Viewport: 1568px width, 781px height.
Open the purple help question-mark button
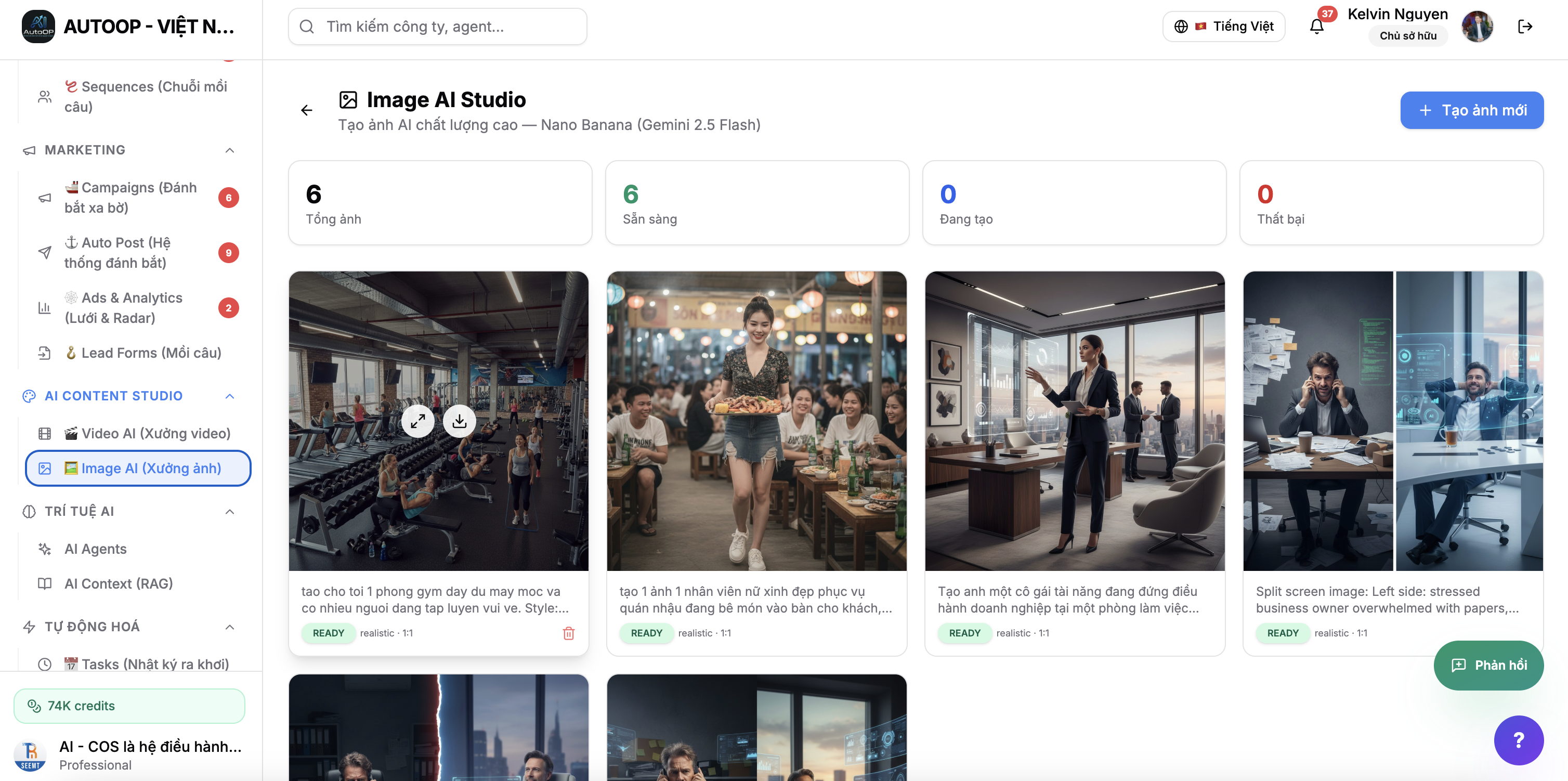1518,740
